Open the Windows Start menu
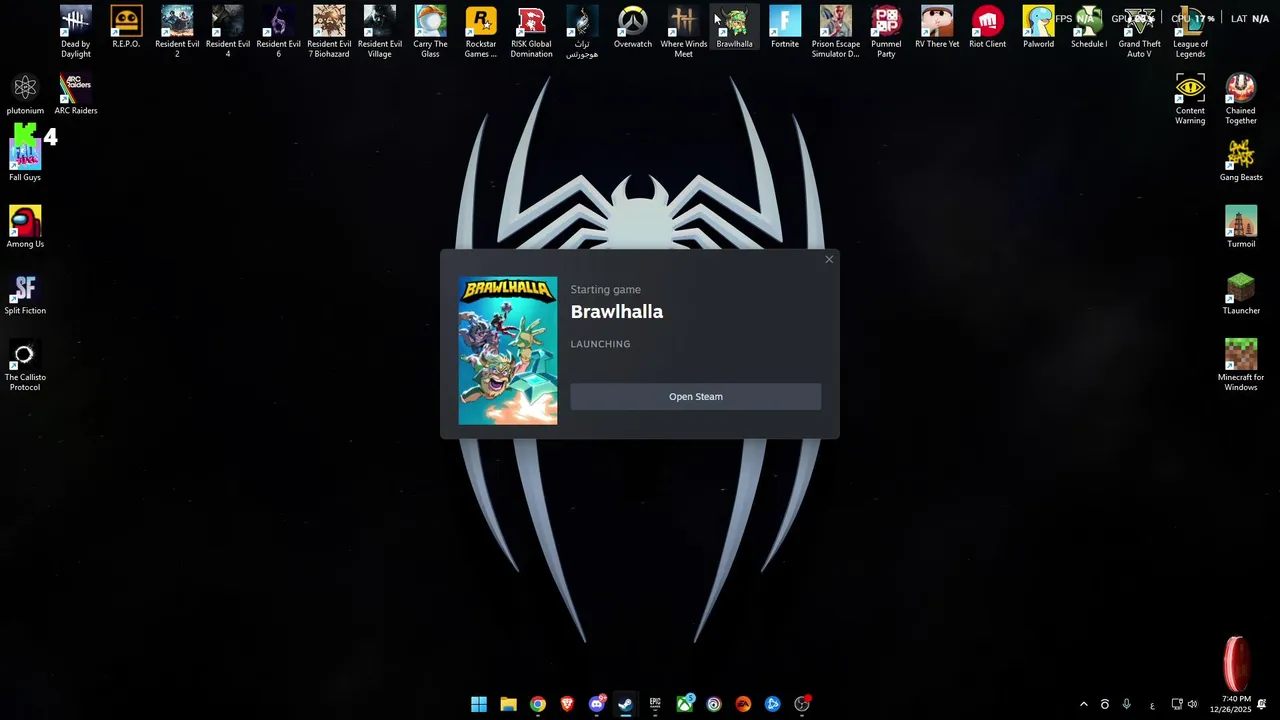 coord(479,704)
